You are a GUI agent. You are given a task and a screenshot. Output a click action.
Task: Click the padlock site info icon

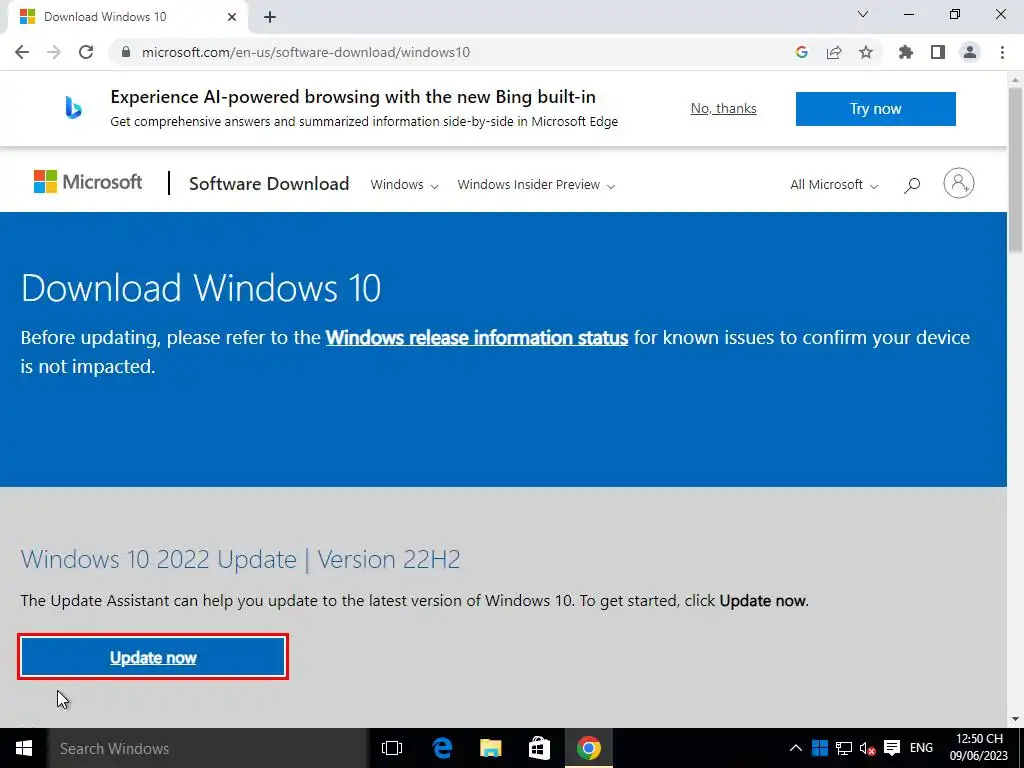(x=126, y=52)
